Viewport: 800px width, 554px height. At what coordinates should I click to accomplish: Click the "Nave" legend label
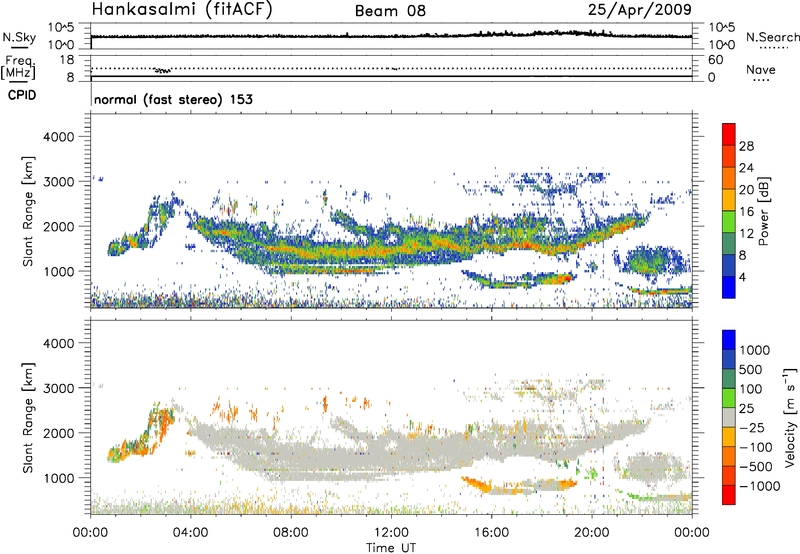click(x=760, y=69)
